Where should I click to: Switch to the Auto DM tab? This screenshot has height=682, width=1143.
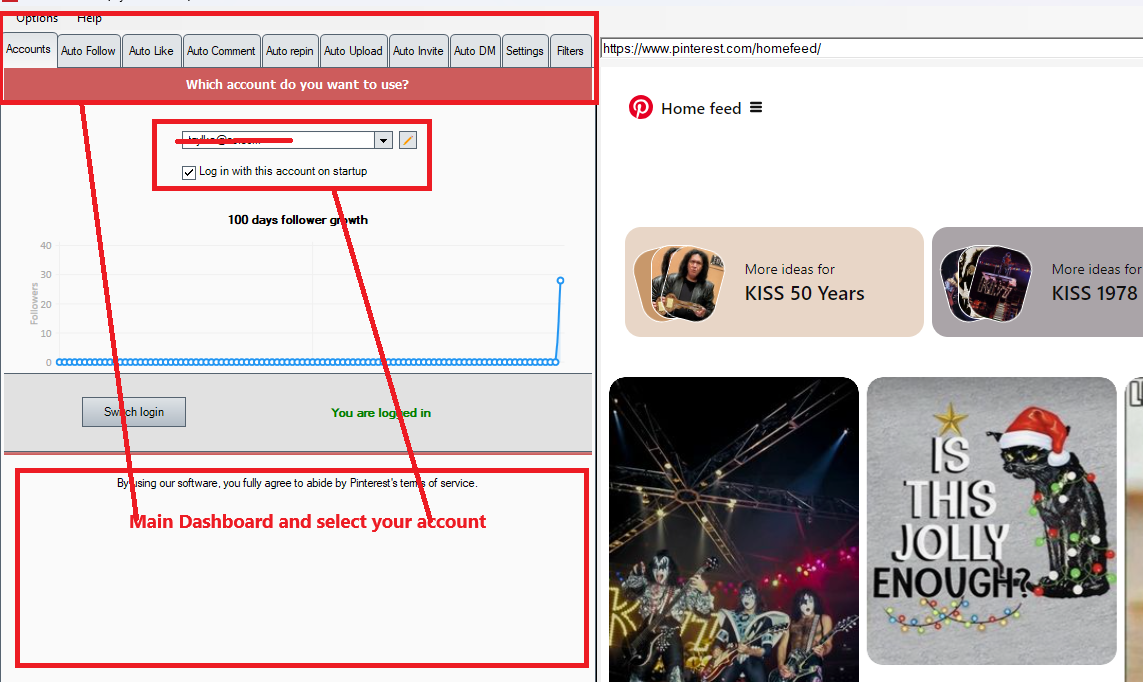(x=474, y=51)
